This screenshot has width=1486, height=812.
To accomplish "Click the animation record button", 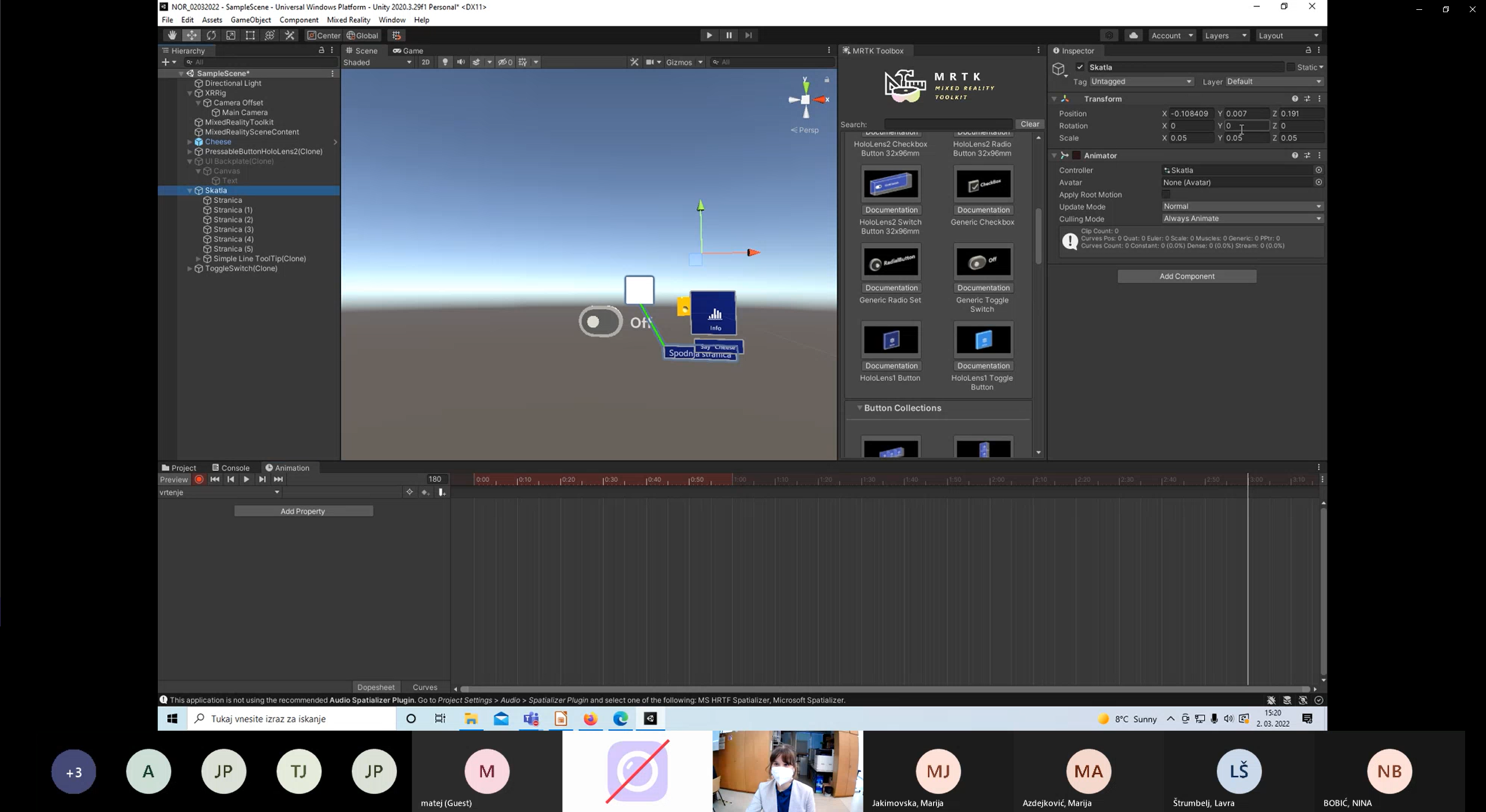I will pos(199,479).
